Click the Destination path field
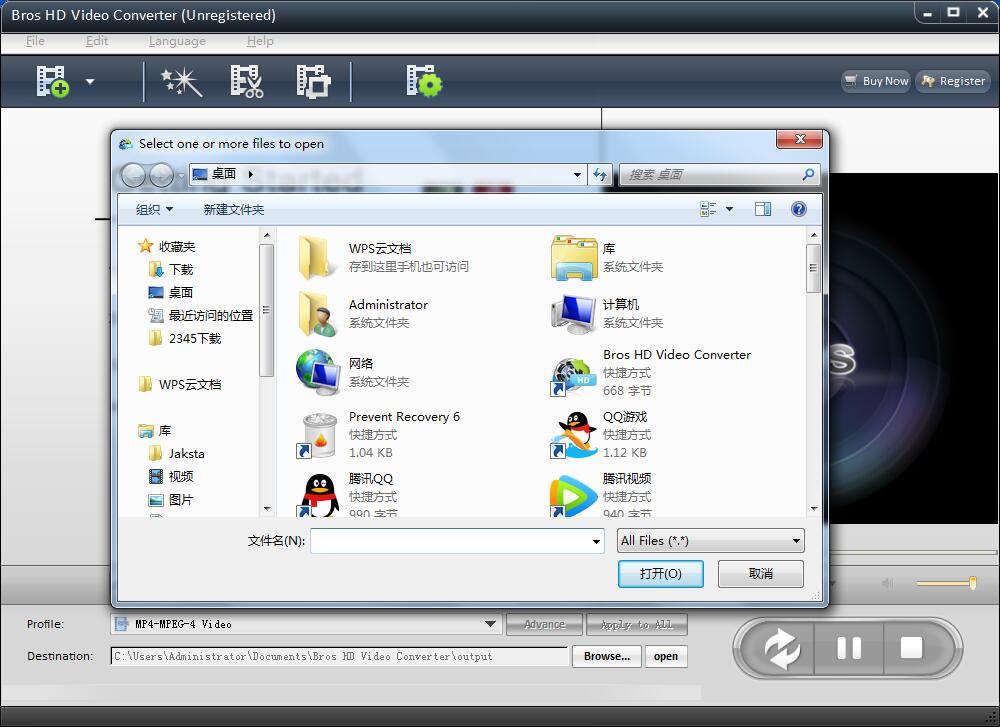This screenshot has height=727, width=1000. [x=339, y=656]
